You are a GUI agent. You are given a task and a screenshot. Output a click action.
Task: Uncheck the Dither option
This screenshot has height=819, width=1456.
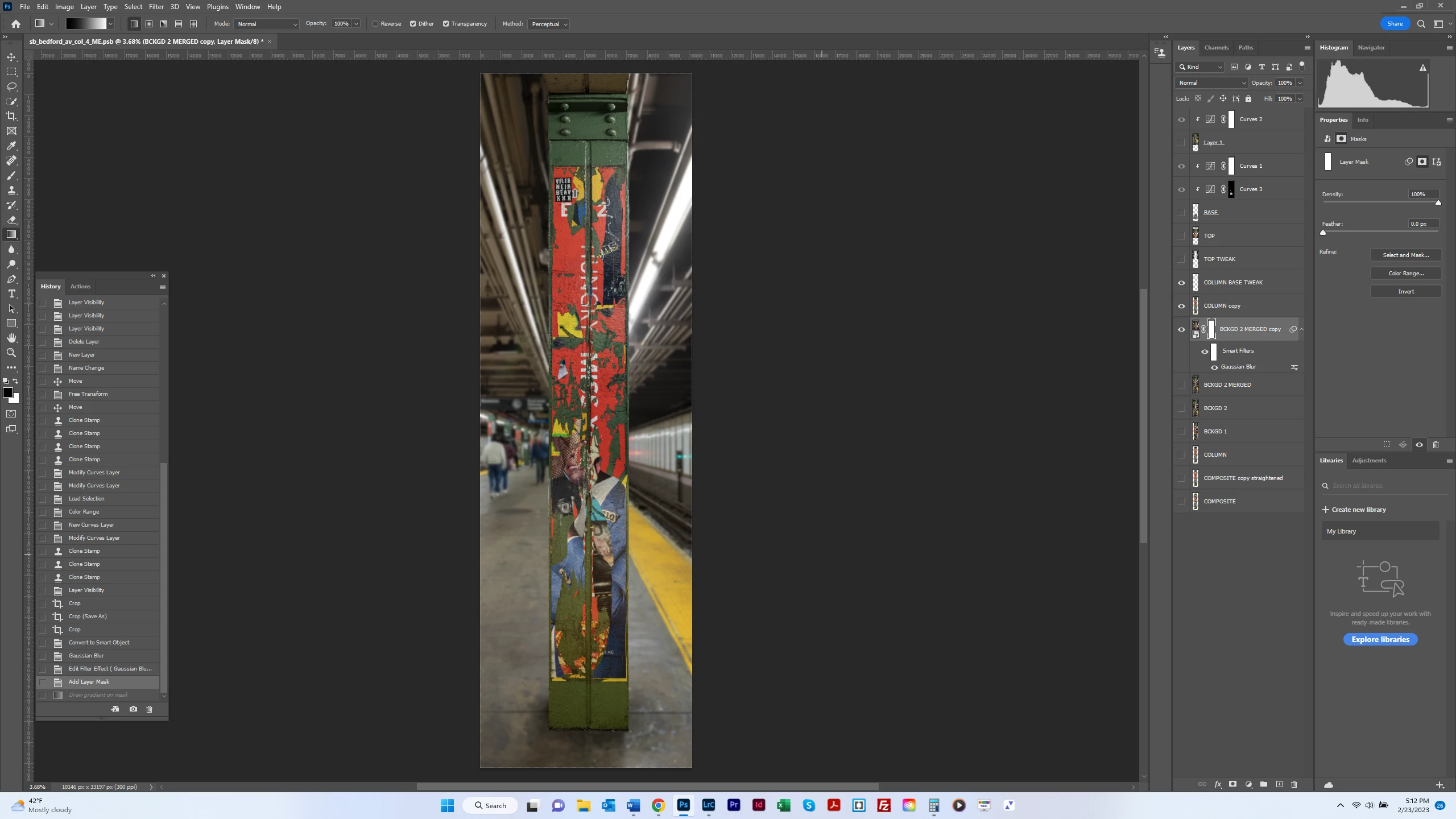413,24
